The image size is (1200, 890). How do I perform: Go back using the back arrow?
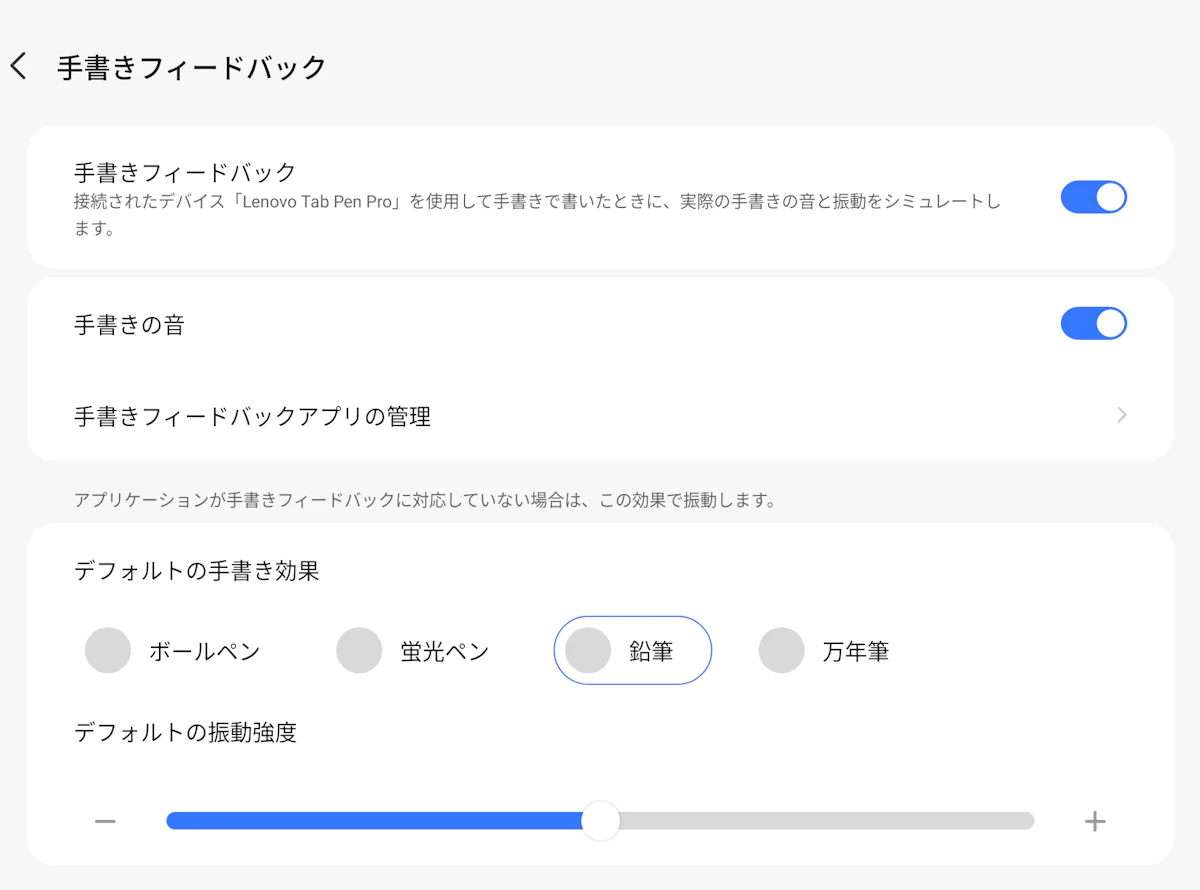click(x=18, y=67)
